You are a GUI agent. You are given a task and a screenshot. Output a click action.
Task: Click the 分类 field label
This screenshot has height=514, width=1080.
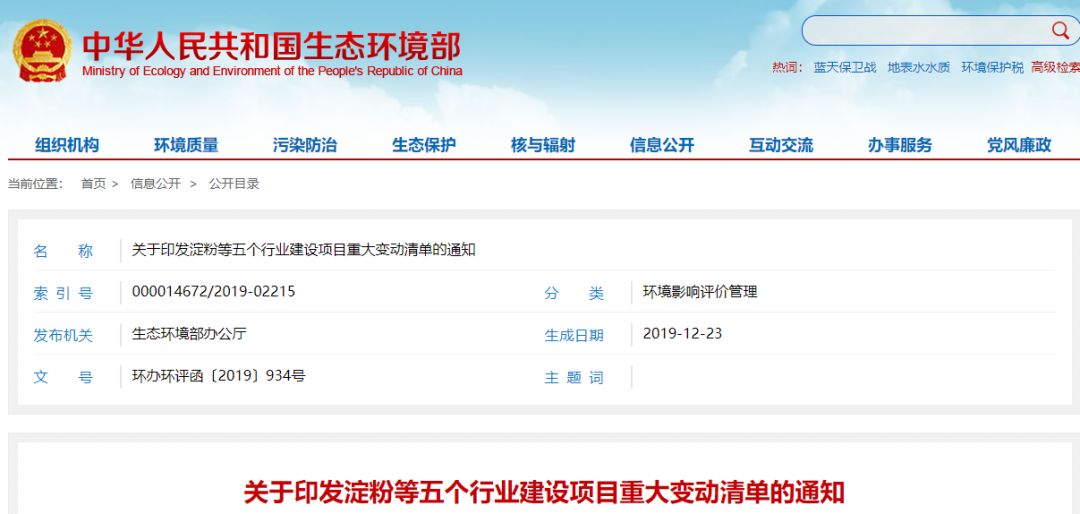click(x=574, y=294)
